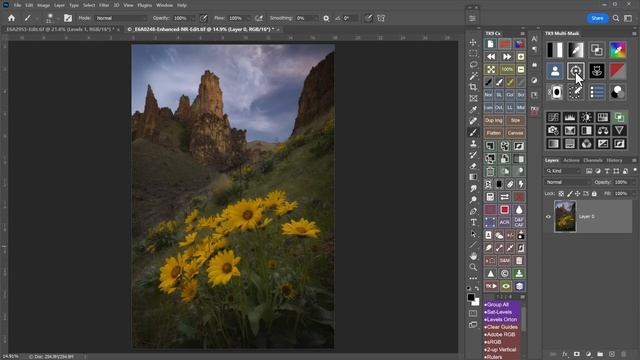Select the Zoom tool in toolbar
The image size is (640, 360).
[x=473, y=267]
